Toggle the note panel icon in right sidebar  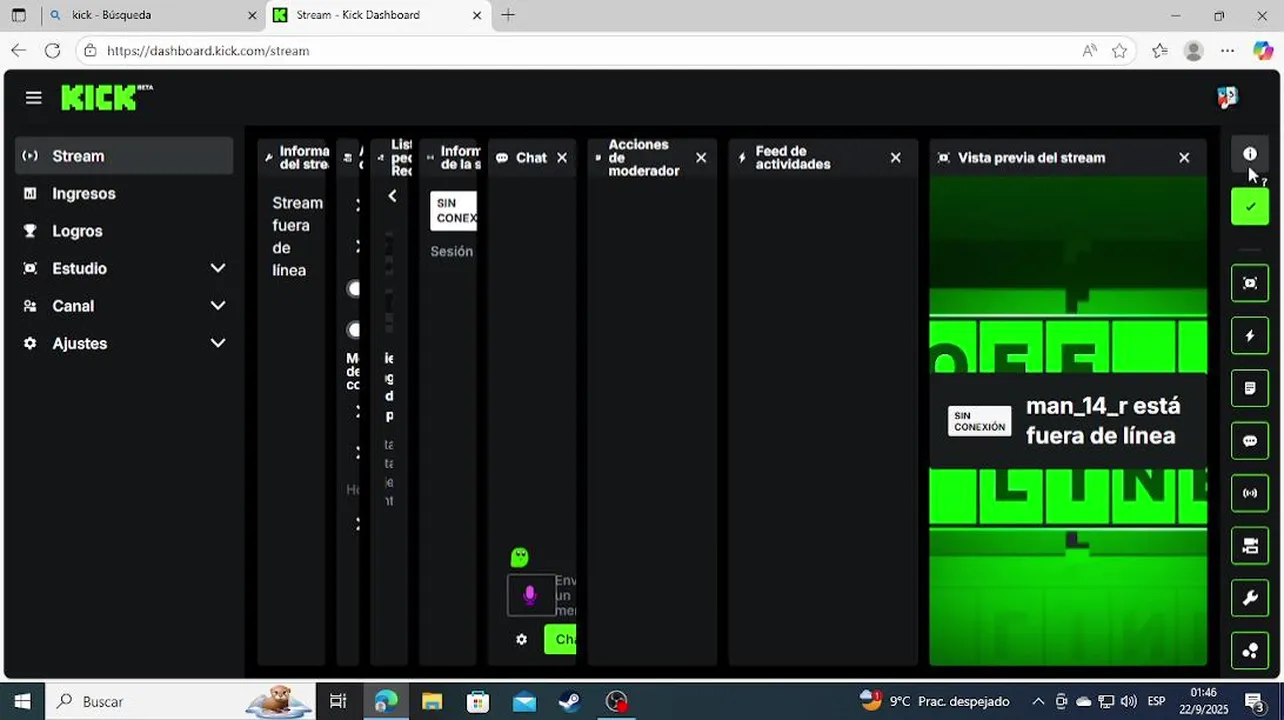[1249, 388]
